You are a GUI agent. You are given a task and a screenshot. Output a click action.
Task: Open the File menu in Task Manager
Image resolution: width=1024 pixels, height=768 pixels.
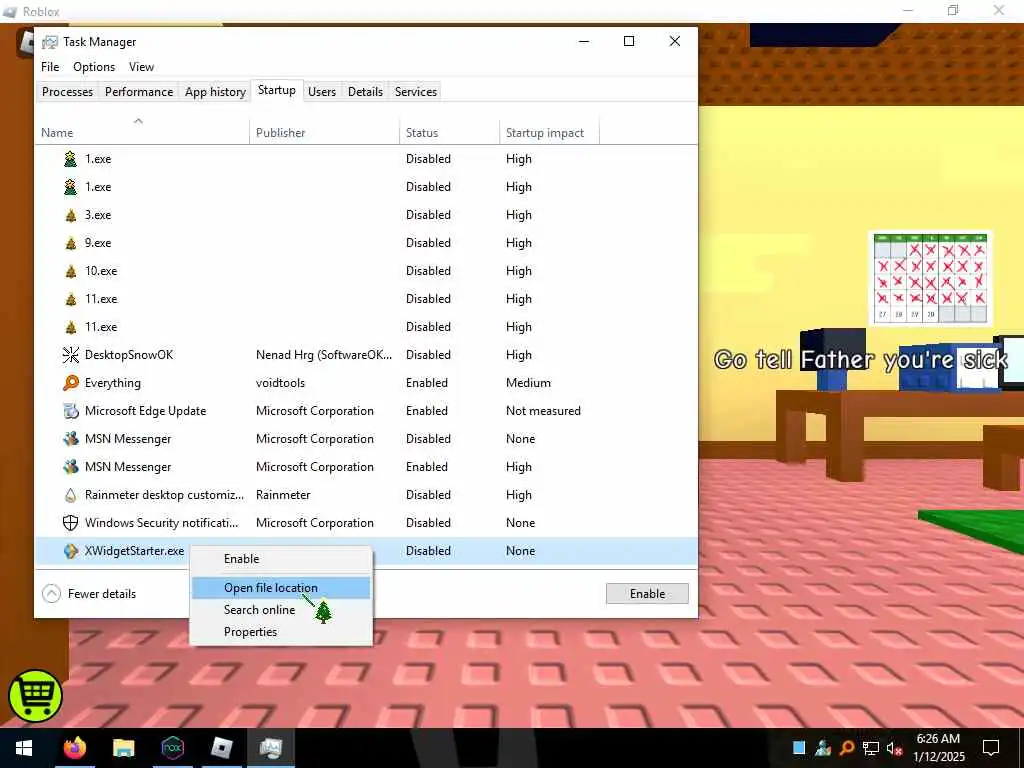pos(50,67)
